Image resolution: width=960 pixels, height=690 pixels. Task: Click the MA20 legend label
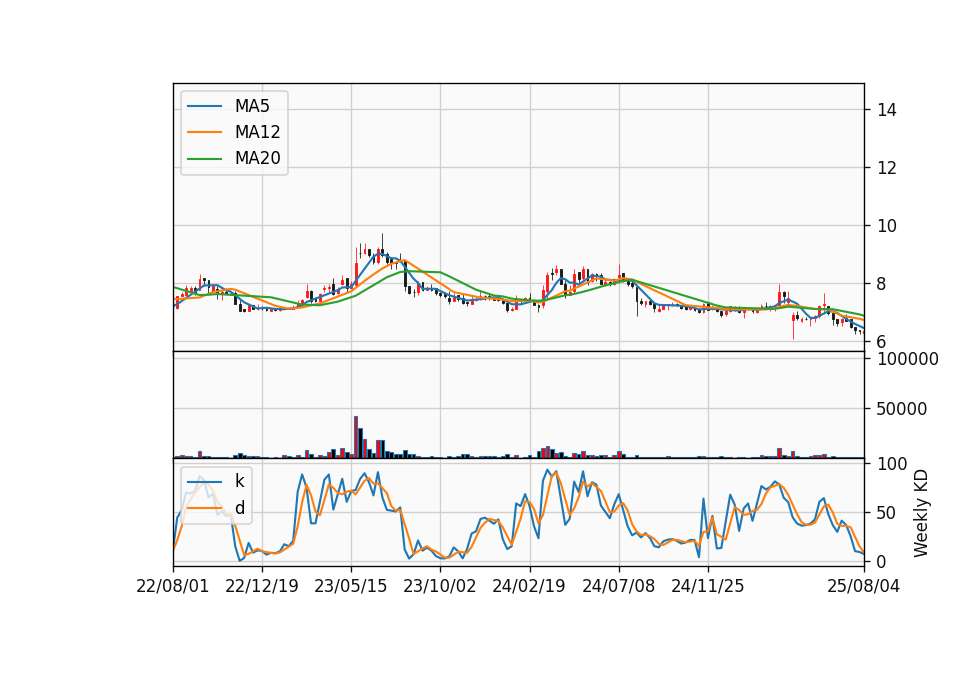coord(257,159)
